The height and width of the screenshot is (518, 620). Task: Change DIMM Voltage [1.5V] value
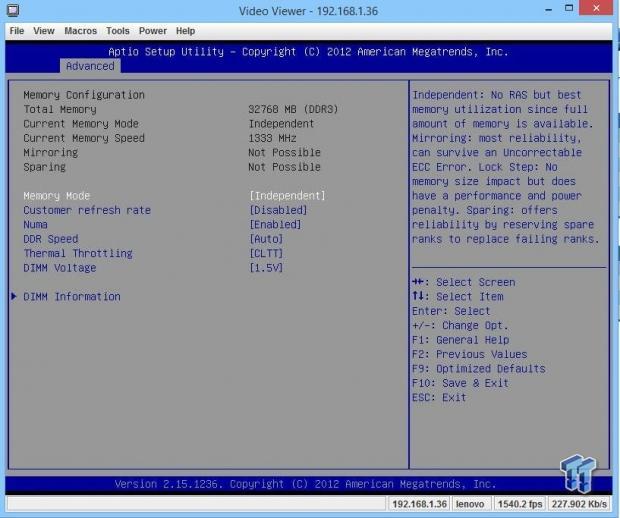[266, 268]
